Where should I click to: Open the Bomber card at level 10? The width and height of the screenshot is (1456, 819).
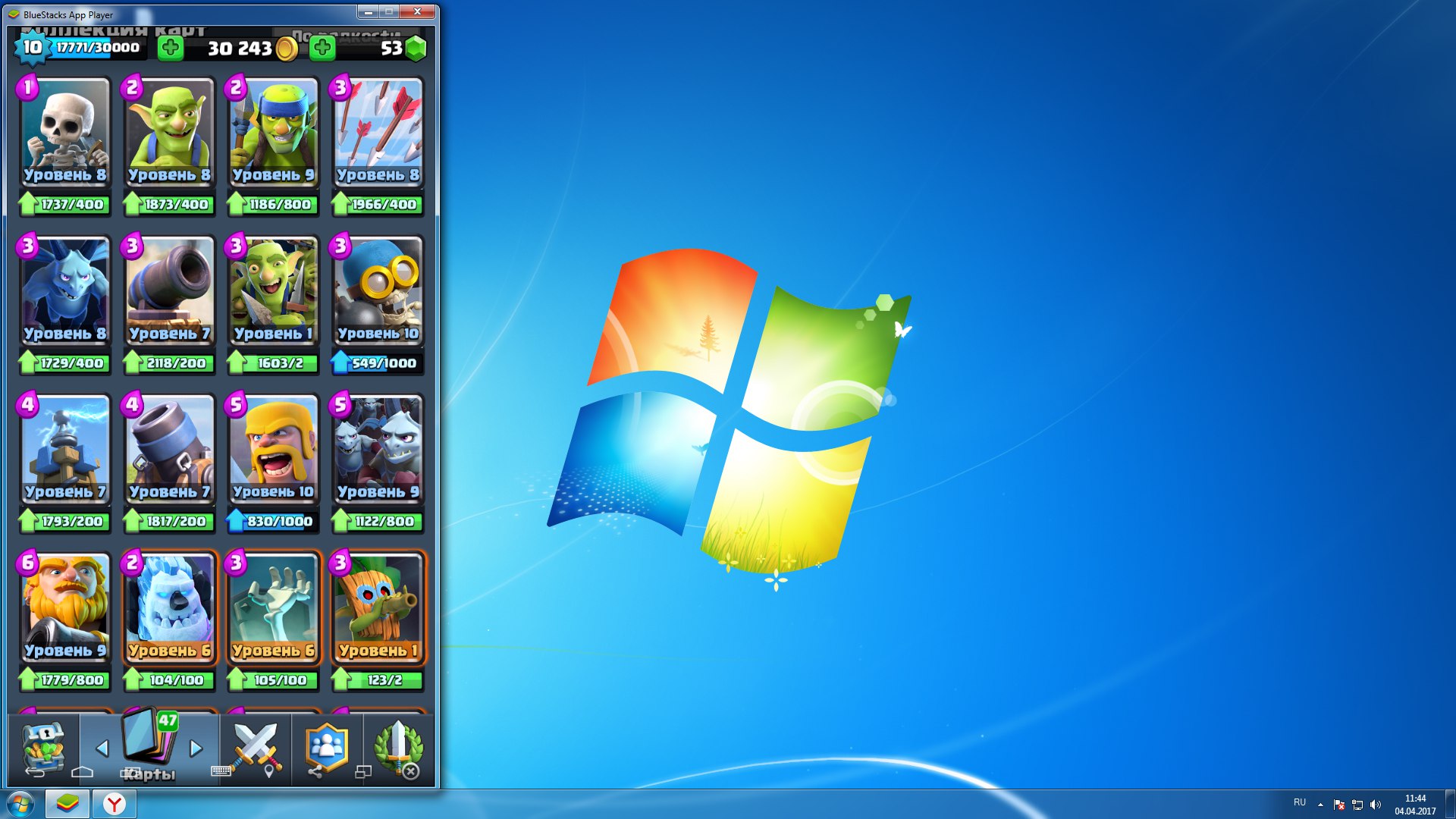pyautogui.click(x=378, y=291)
